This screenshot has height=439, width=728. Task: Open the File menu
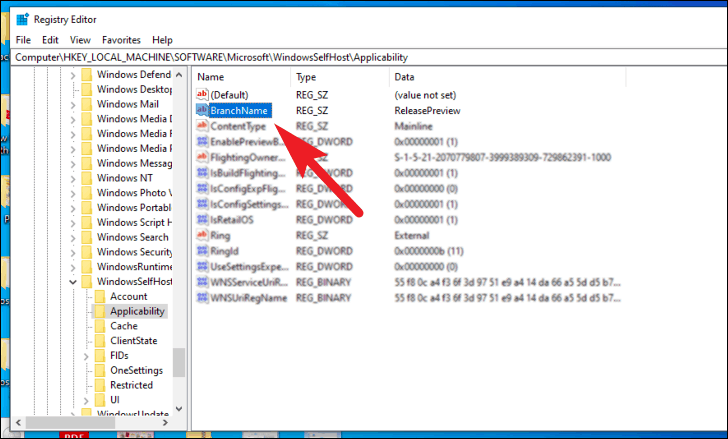point(23,40)
